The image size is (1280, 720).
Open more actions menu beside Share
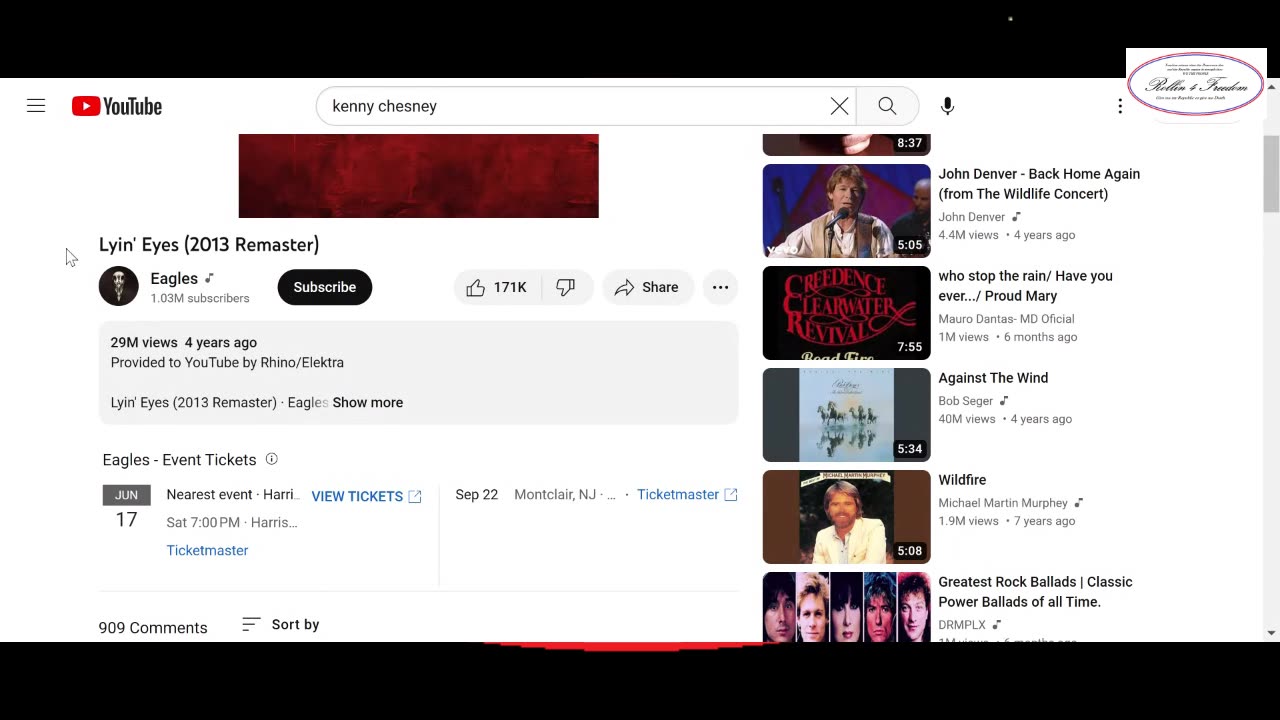click(x=720, y=287)
